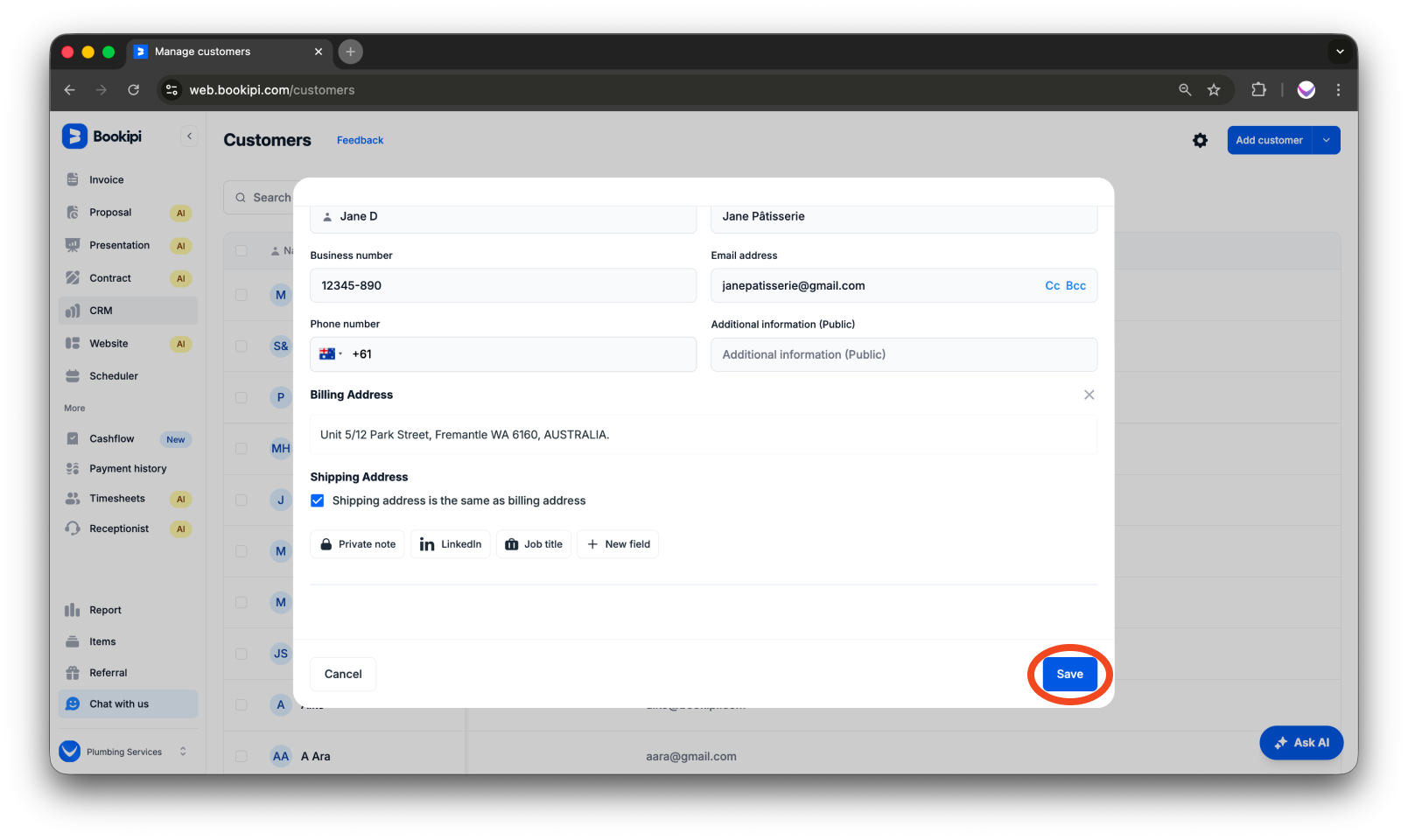Open Customers settings gear
1408x840 pixels.
pos(1200,139)
